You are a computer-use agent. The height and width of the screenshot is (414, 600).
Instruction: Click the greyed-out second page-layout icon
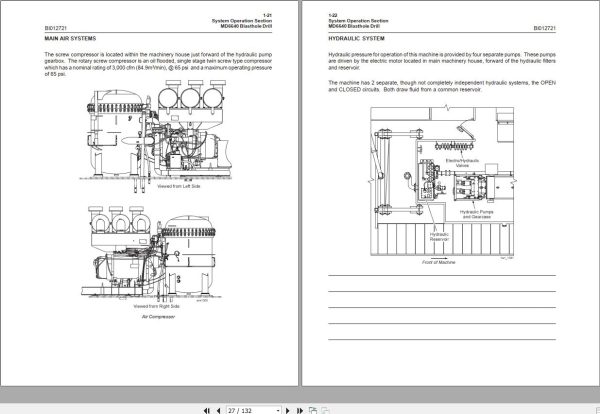(x=325, y=410)
